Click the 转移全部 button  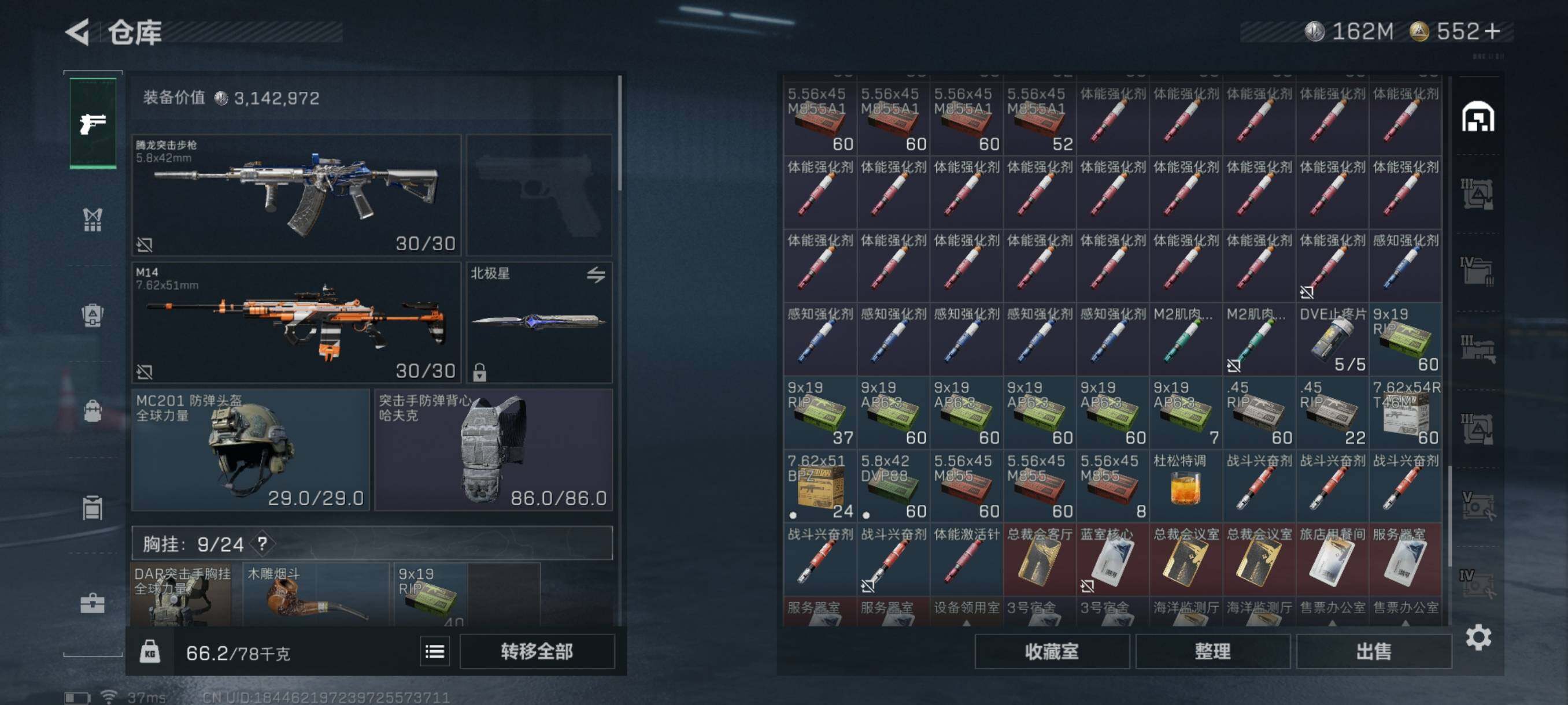click(537, 652)
